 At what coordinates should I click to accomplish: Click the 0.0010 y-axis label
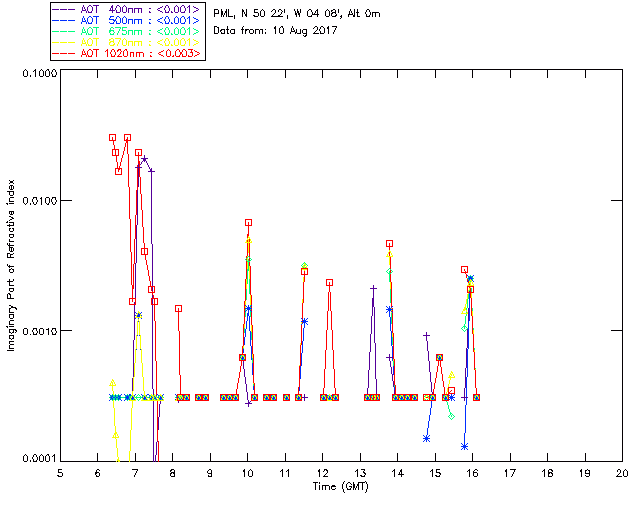tap(39, 331)
